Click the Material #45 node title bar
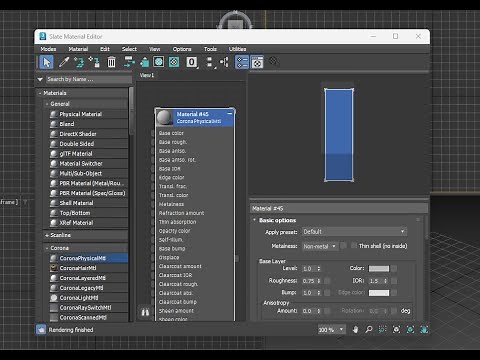Viewport: 480px width, 360px height. click(x=195, y=117)
